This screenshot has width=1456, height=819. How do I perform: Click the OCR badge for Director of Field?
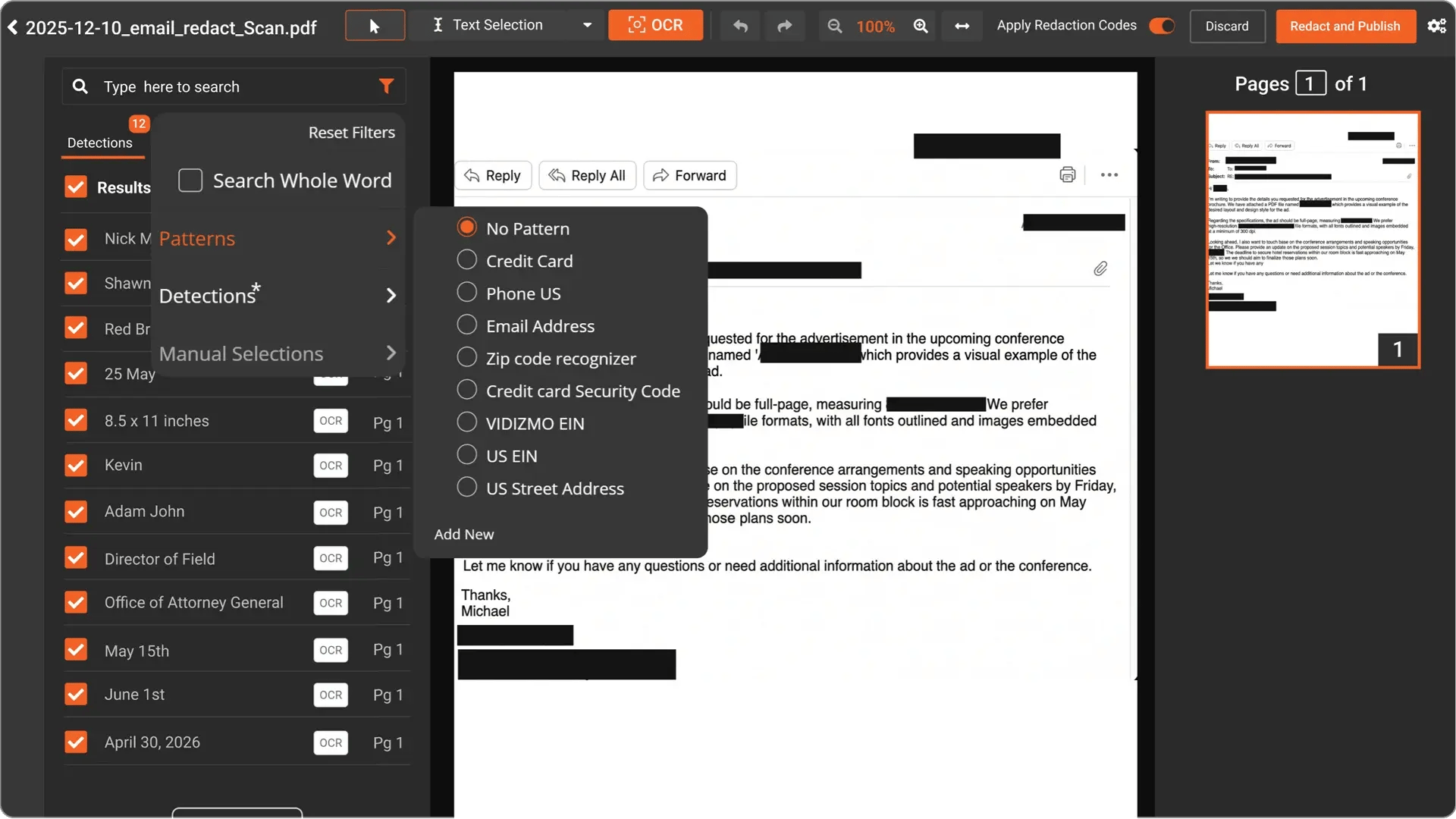(x=331, y=558)
